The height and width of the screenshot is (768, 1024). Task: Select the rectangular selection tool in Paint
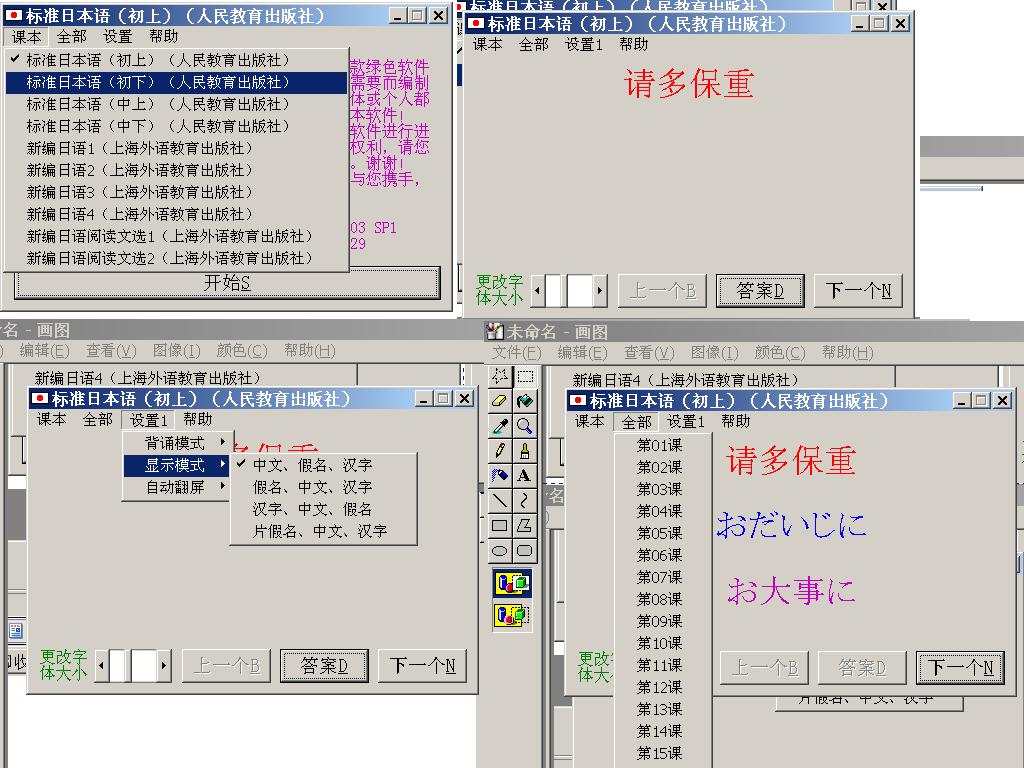click(524, 376)
